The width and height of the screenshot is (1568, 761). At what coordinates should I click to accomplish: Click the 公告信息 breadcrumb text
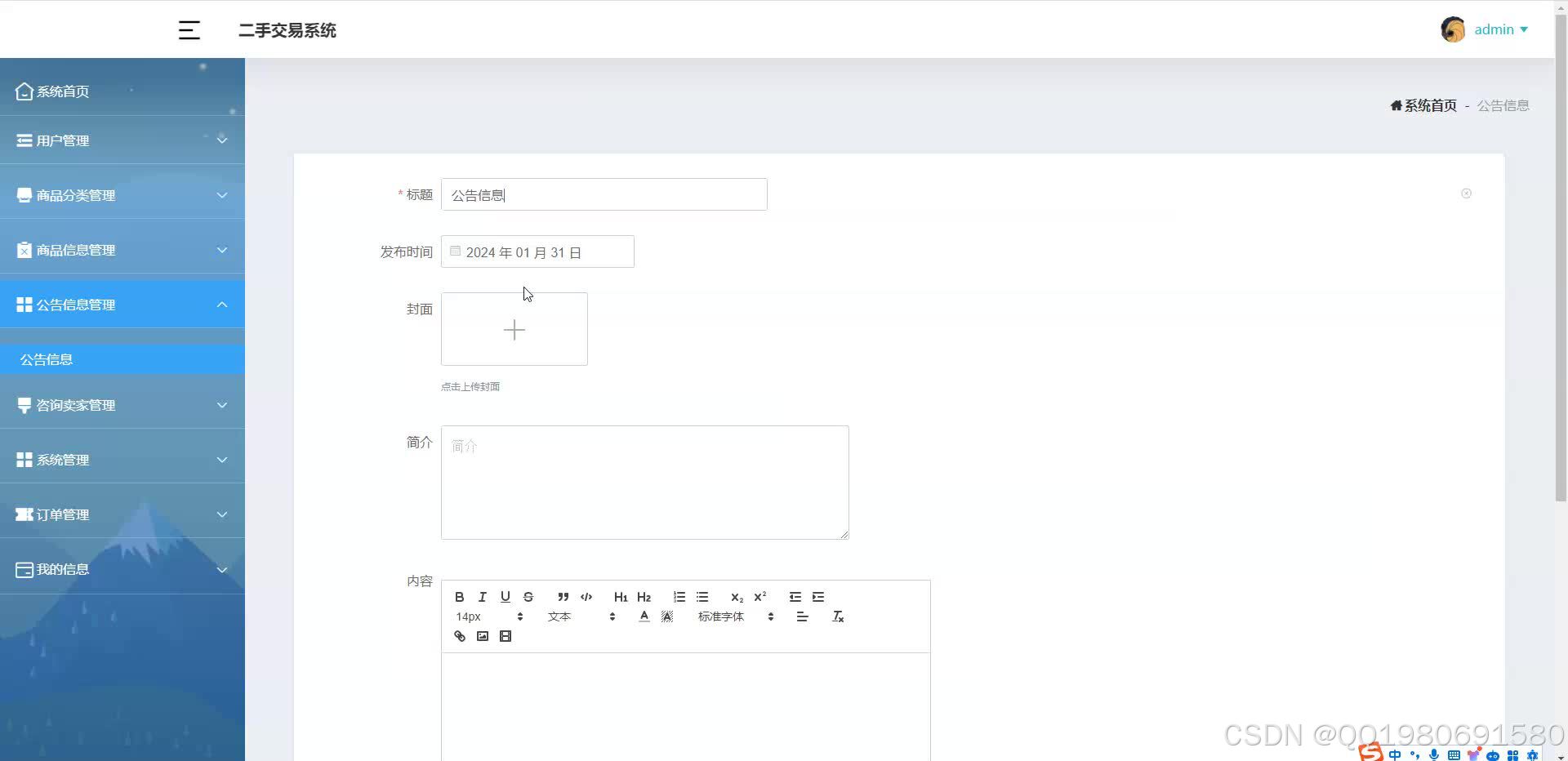coord(1503,105)
